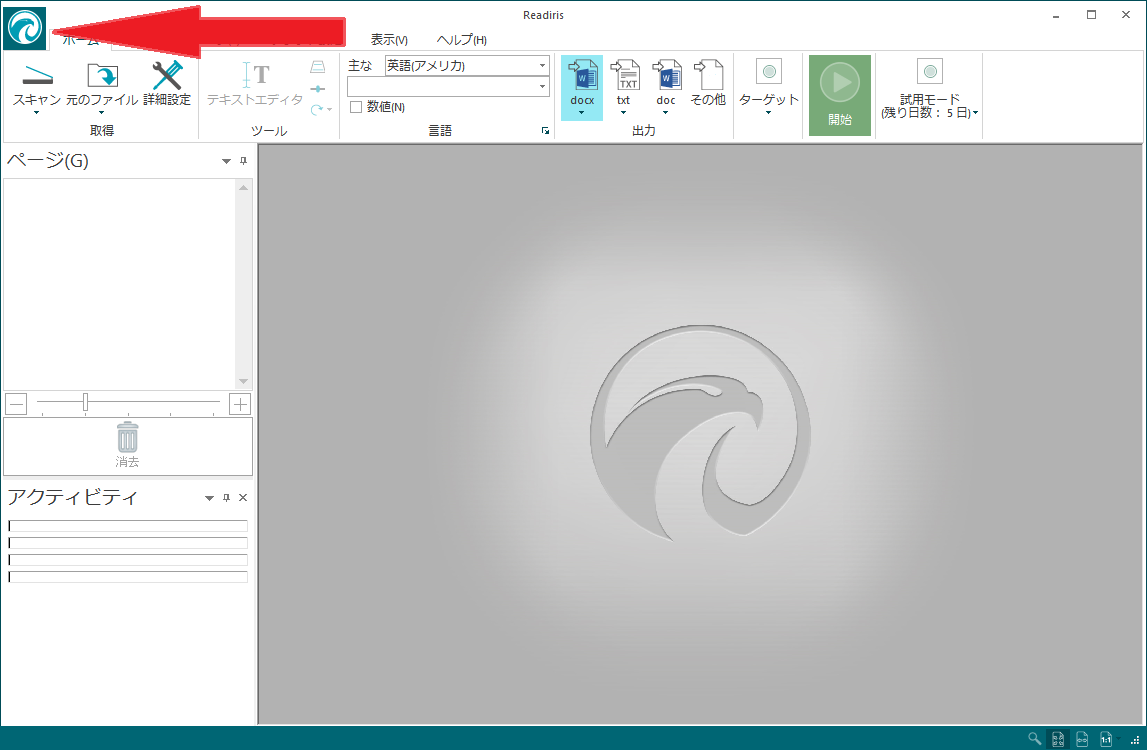
Task: Click the green 開始 start button
Action: pos(840,95)
